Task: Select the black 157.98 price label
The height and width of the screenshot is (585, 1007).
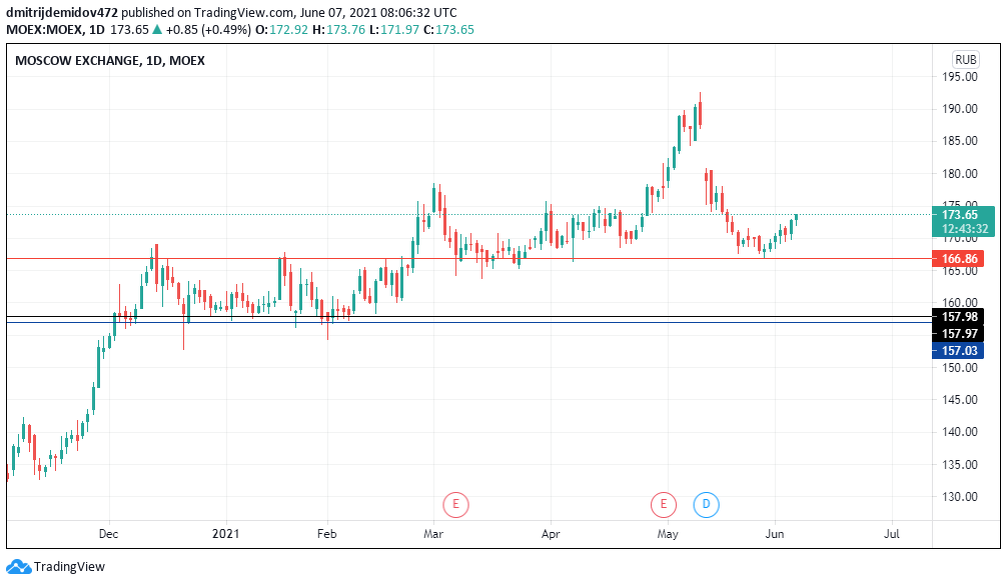Action: point(958,317)
